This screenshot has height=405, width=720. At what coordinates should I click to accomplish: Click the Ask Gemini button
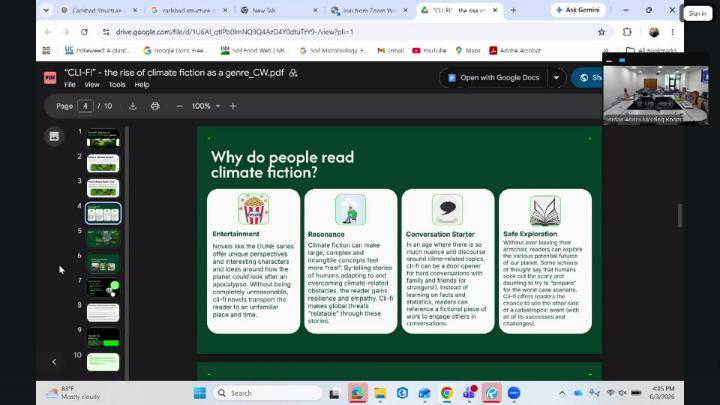click(578, 10)
